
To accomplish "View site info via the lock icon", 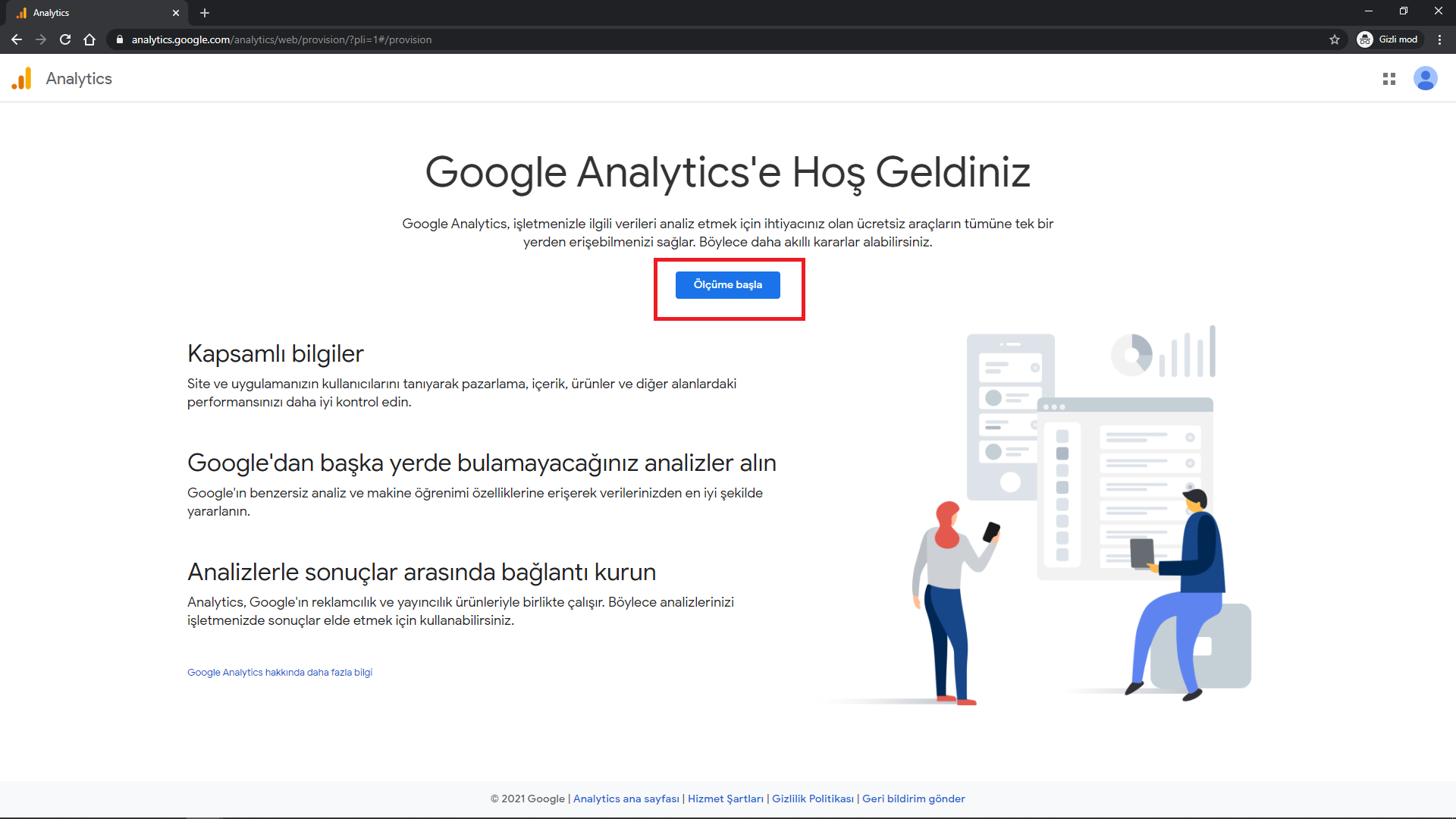I will [x=120, y=39].
